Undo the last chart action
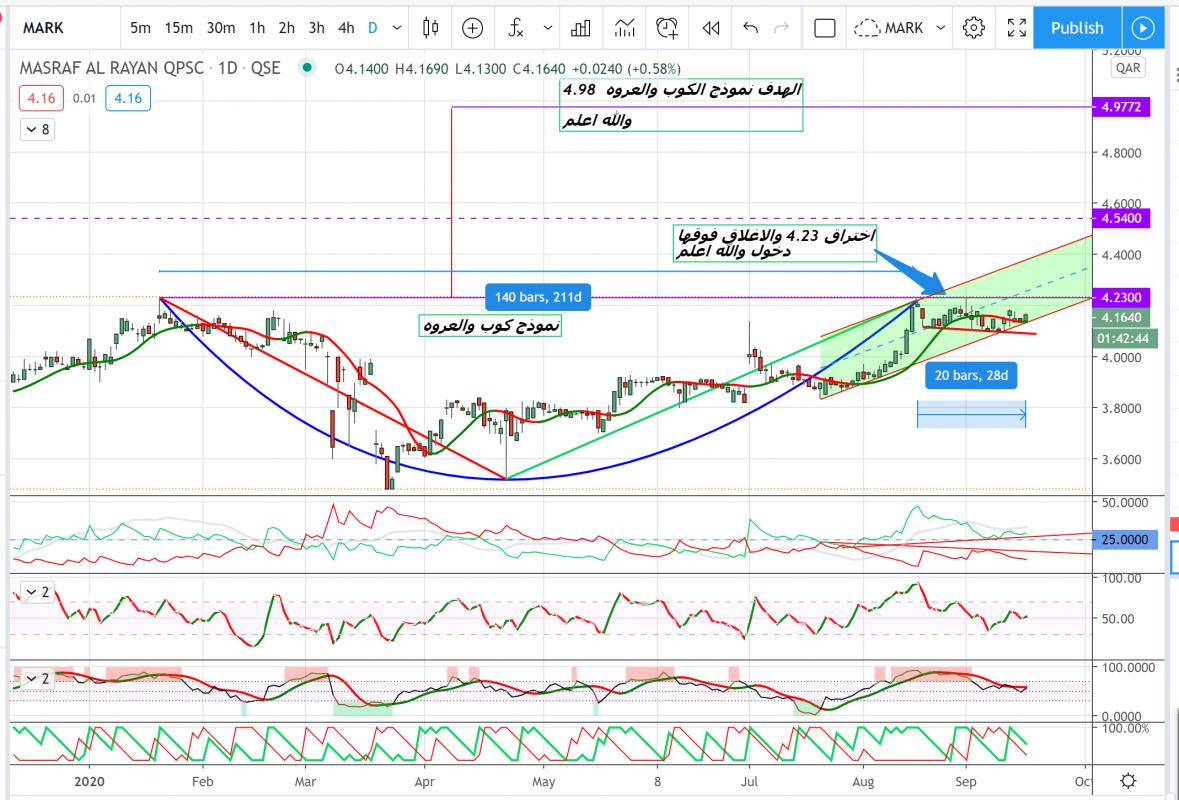The image size is (1179, 800). pos(750,28)
